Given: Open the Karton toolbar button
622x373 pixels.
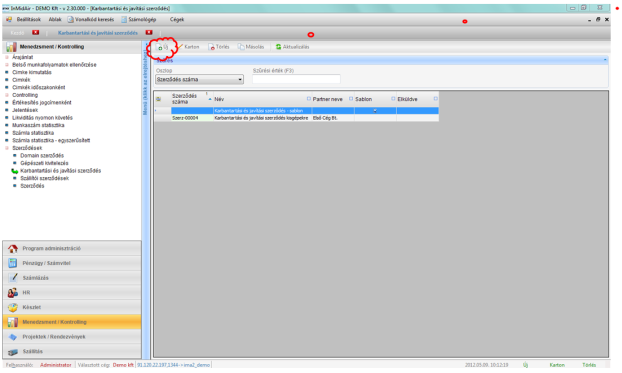Looking at the screenshot, I should pos(189,47).
